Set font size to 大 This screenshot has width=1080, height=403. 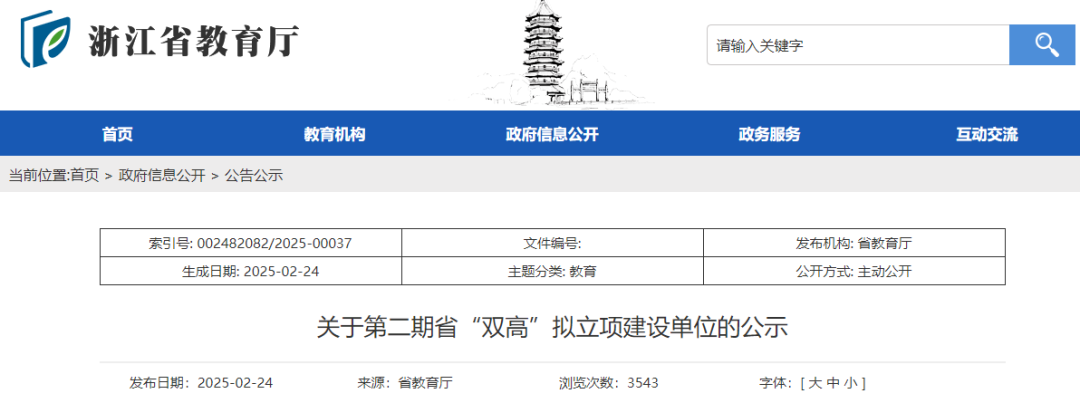pos(815,383)
